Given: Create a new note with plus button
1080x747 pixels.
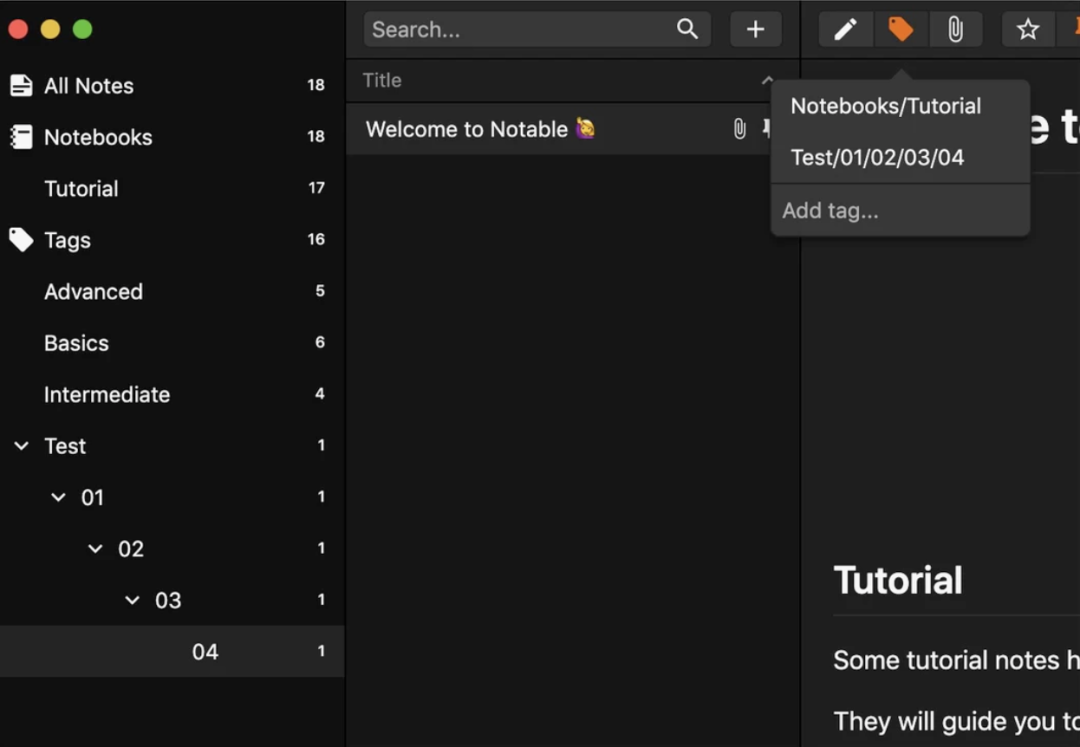Looking at the screenshot, I should coord(756,29).
